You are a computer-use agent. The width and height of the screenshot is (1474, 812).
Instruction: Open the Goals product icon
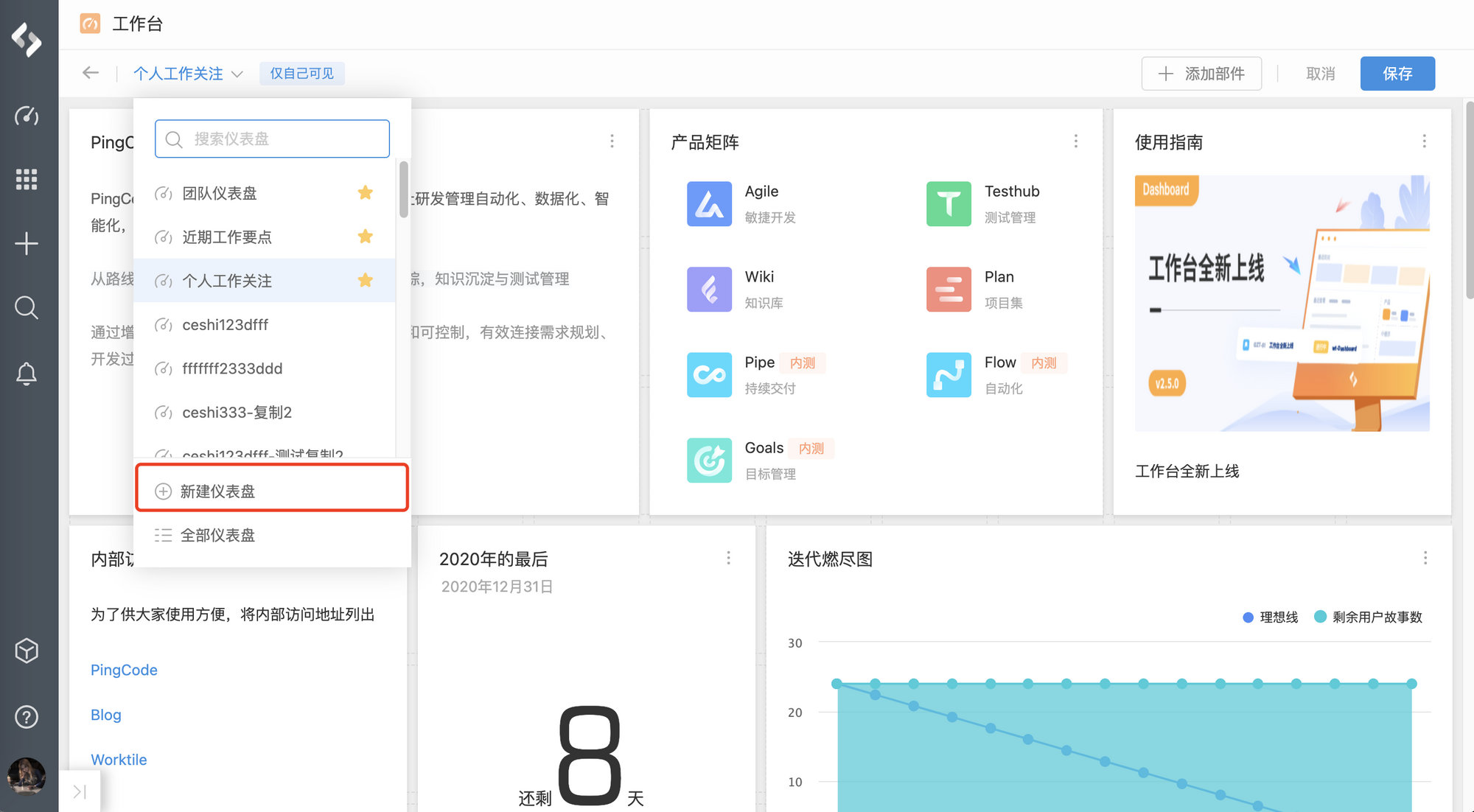tap(709, 460)
